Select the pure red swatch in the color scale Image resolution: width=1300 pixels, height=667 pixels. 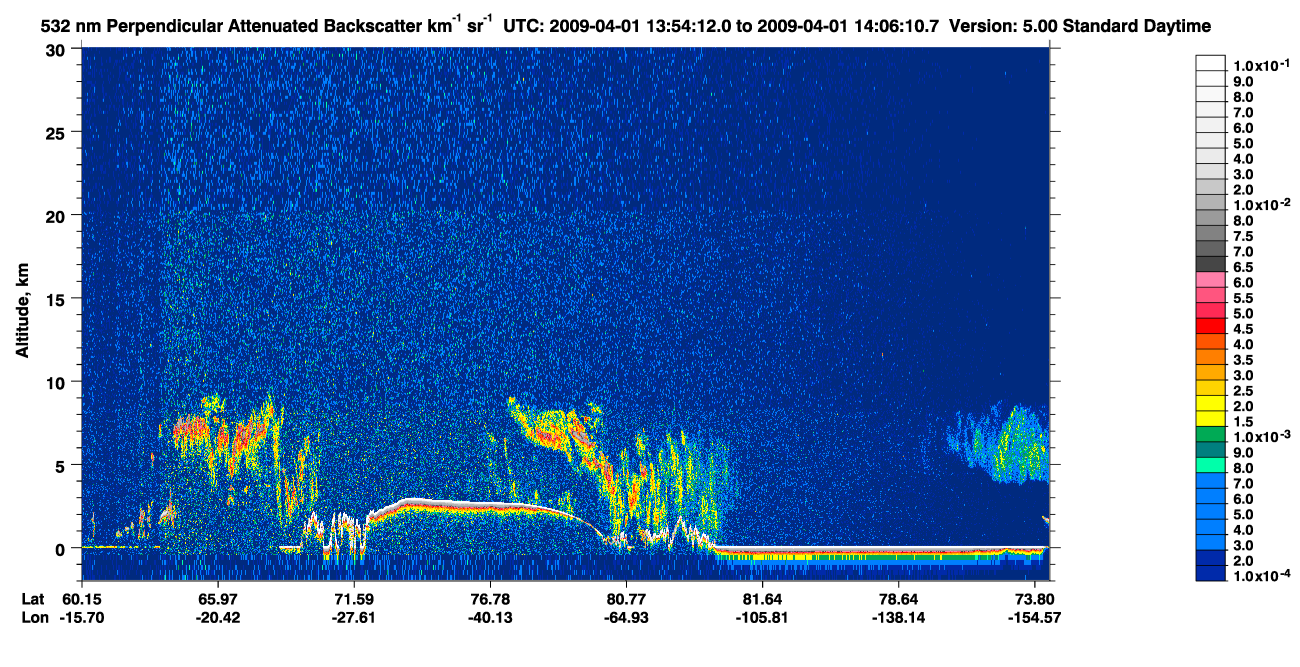(x=1210, y=326)
